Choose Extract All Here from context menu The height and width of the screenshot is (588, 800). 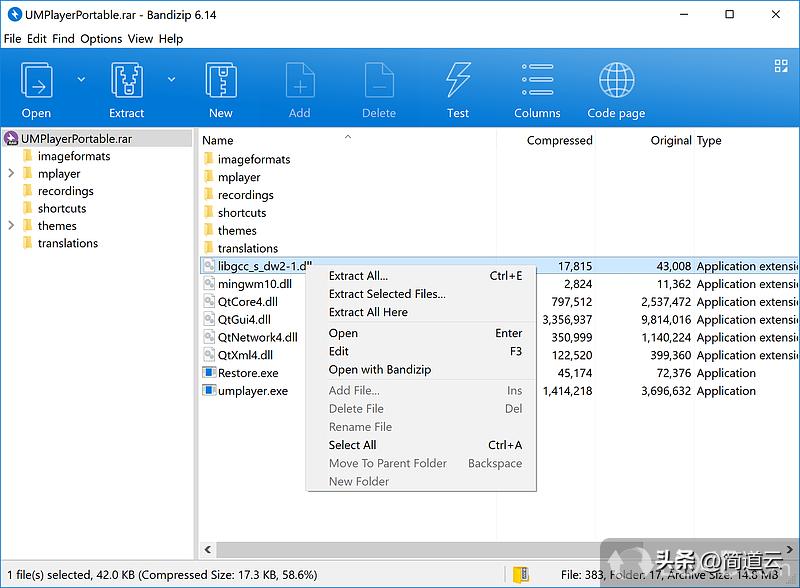pyautogui.click(x=368, y=312)
